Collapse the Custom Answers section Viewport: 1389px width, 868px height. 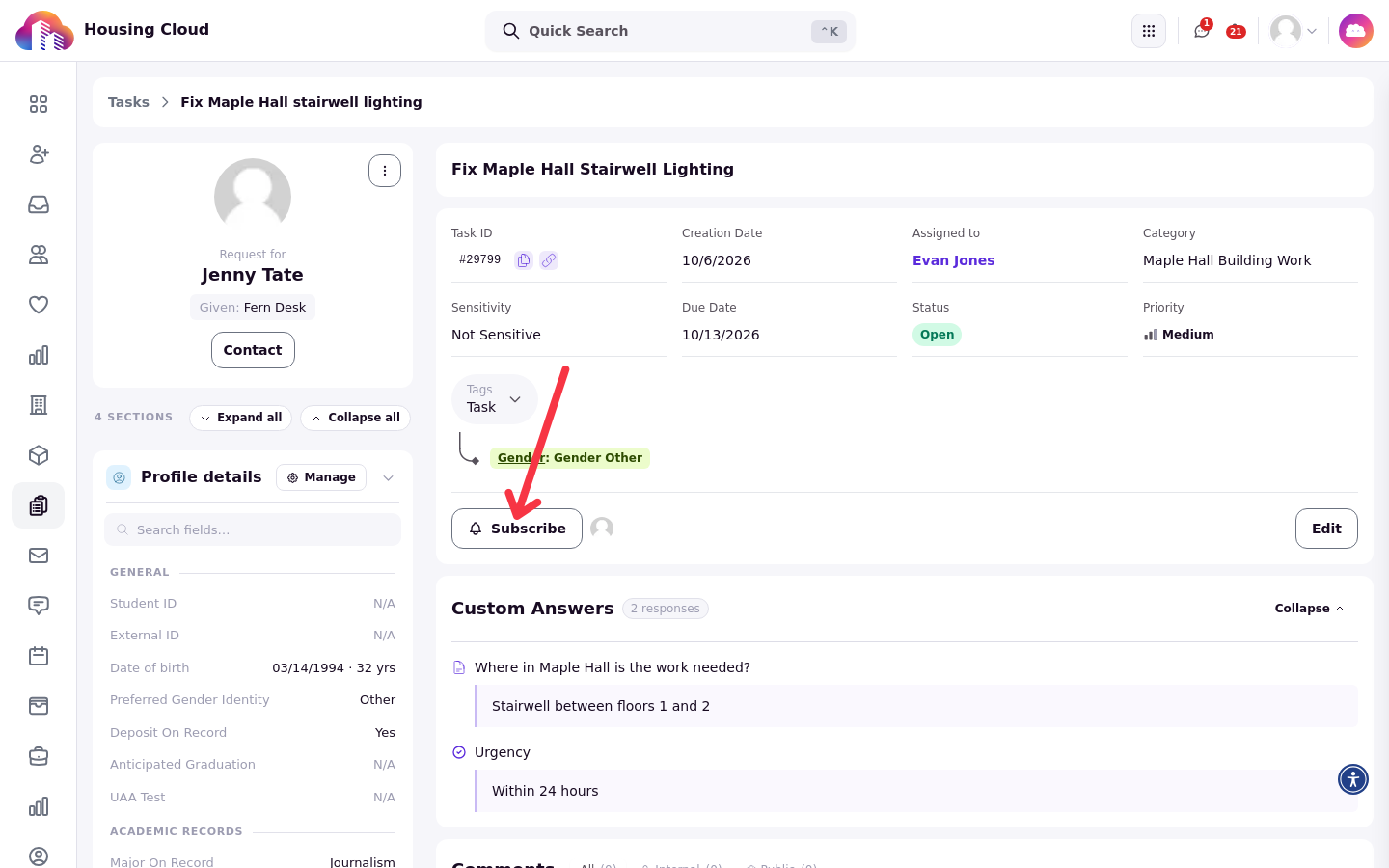click(x=1309, y=609)
